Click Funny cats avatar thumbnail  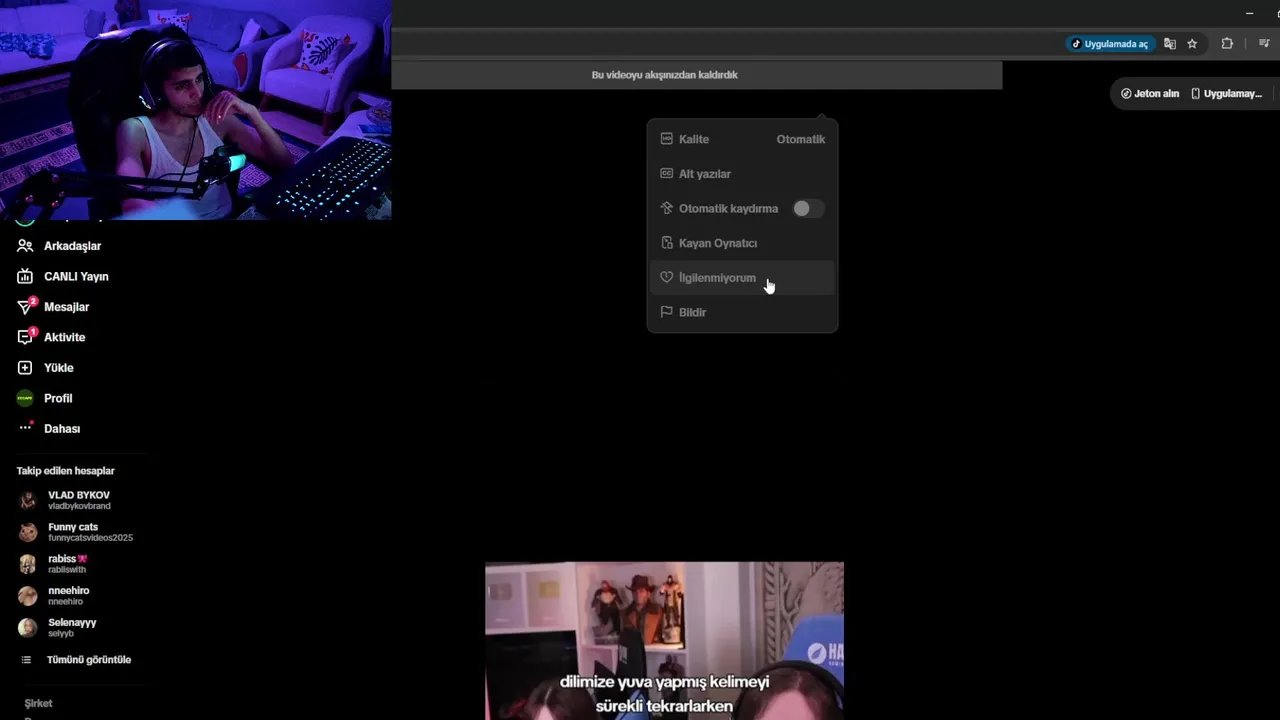click(28, 532)
